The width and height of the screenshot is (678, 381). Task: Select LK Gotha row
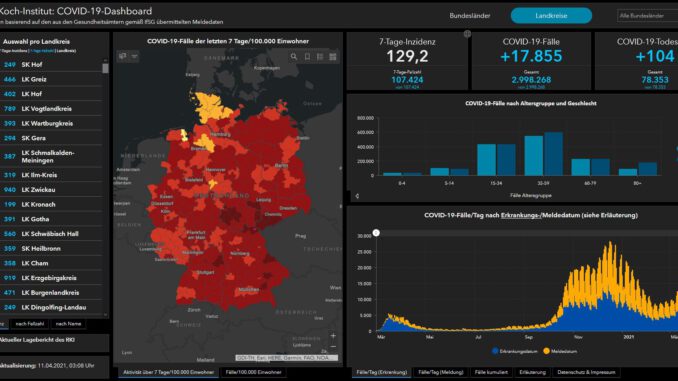(51, 219)
